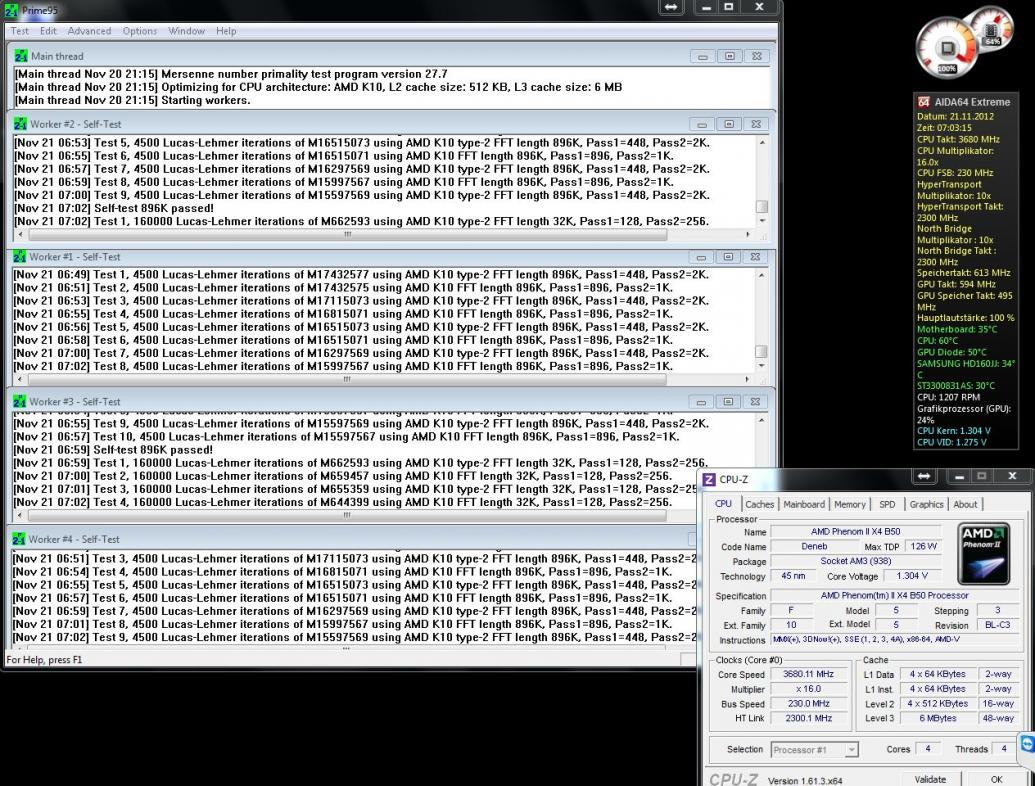Click the Bus Speed value 230.0 MHz
The width and height of the screenshot is (1035, 786).
point(809,704)
